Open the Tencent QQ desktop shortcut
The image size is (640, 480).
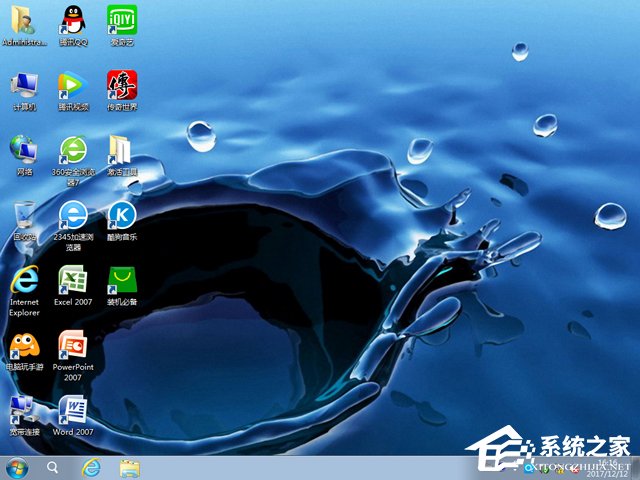pos(72,20)
